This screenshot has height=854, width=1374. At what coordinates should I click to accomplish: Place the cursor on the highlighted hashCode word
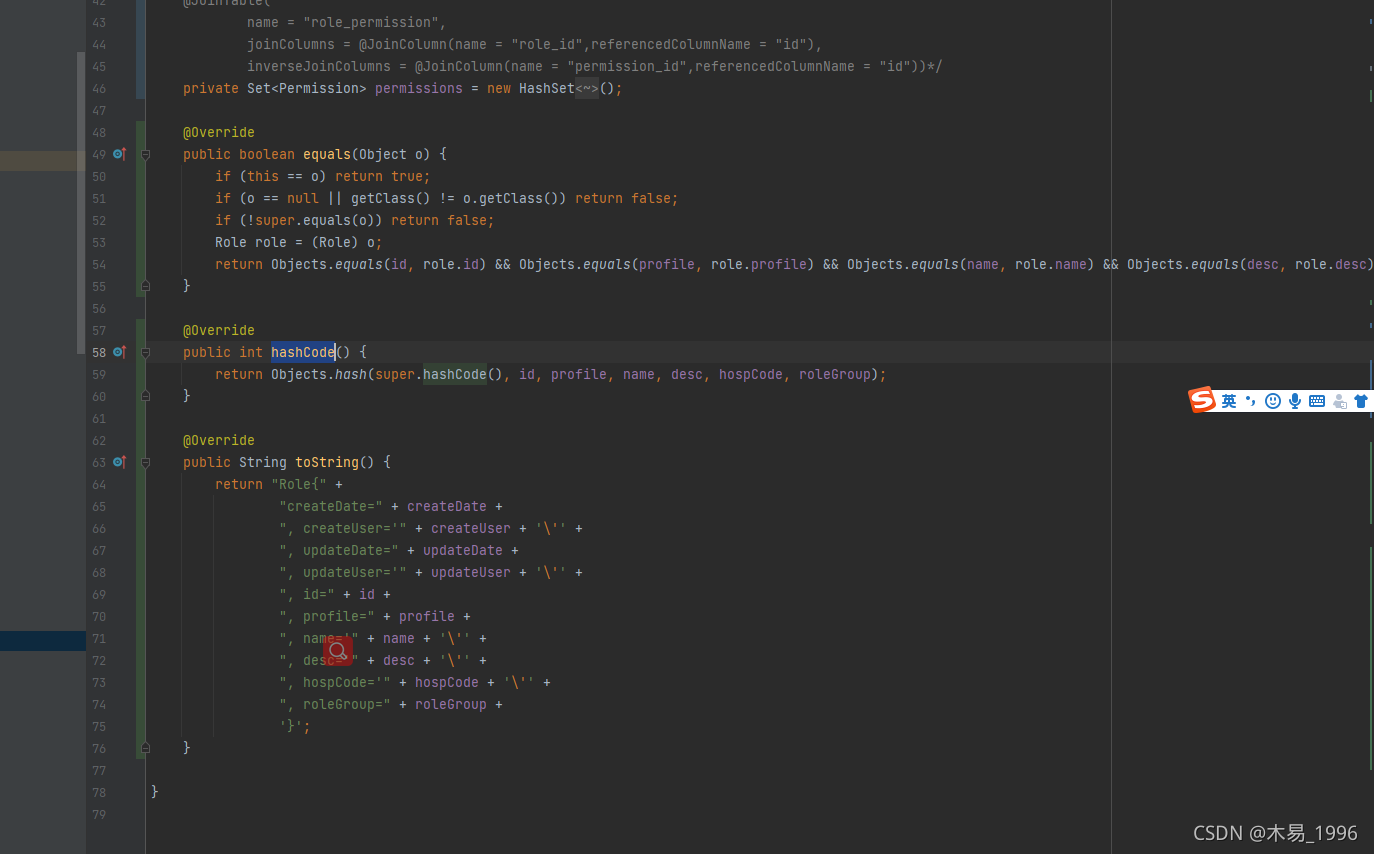pyautogui.click(x=302, y=352)
